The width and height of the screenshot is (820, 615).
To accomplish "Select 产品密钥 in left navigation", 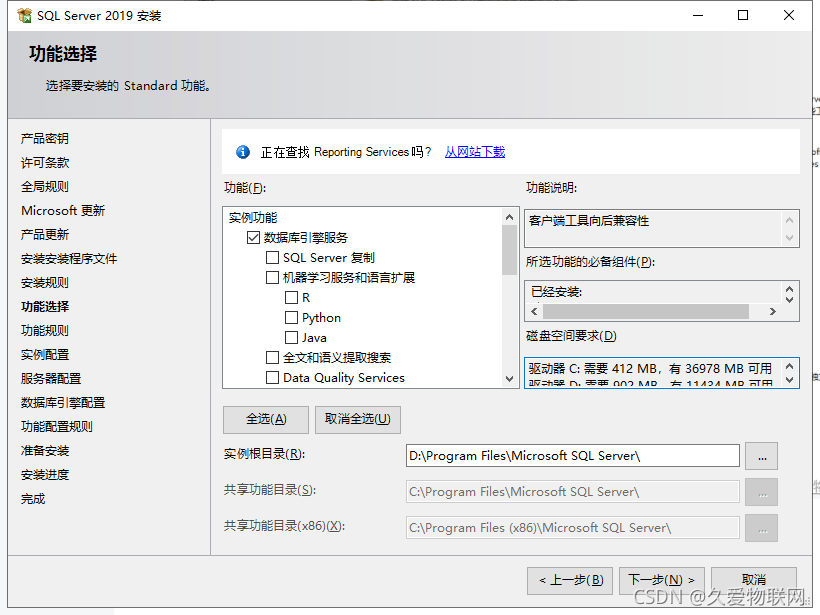I will point(41,138).
